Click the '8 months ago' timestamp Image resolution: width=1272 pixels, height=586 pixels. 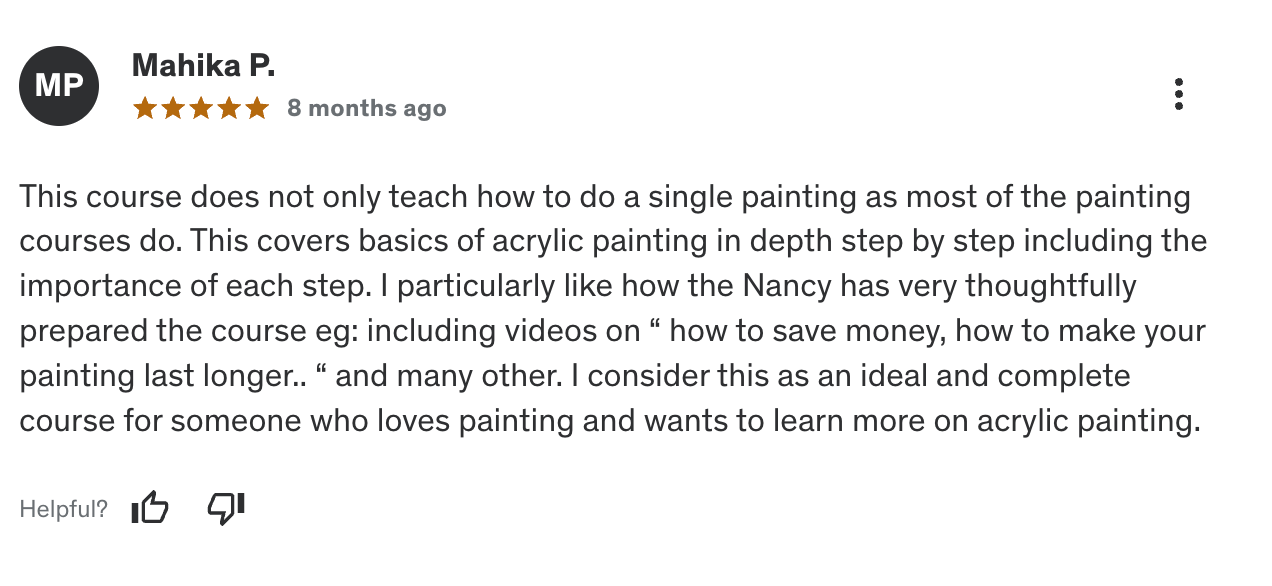click(x=366, y=108)
